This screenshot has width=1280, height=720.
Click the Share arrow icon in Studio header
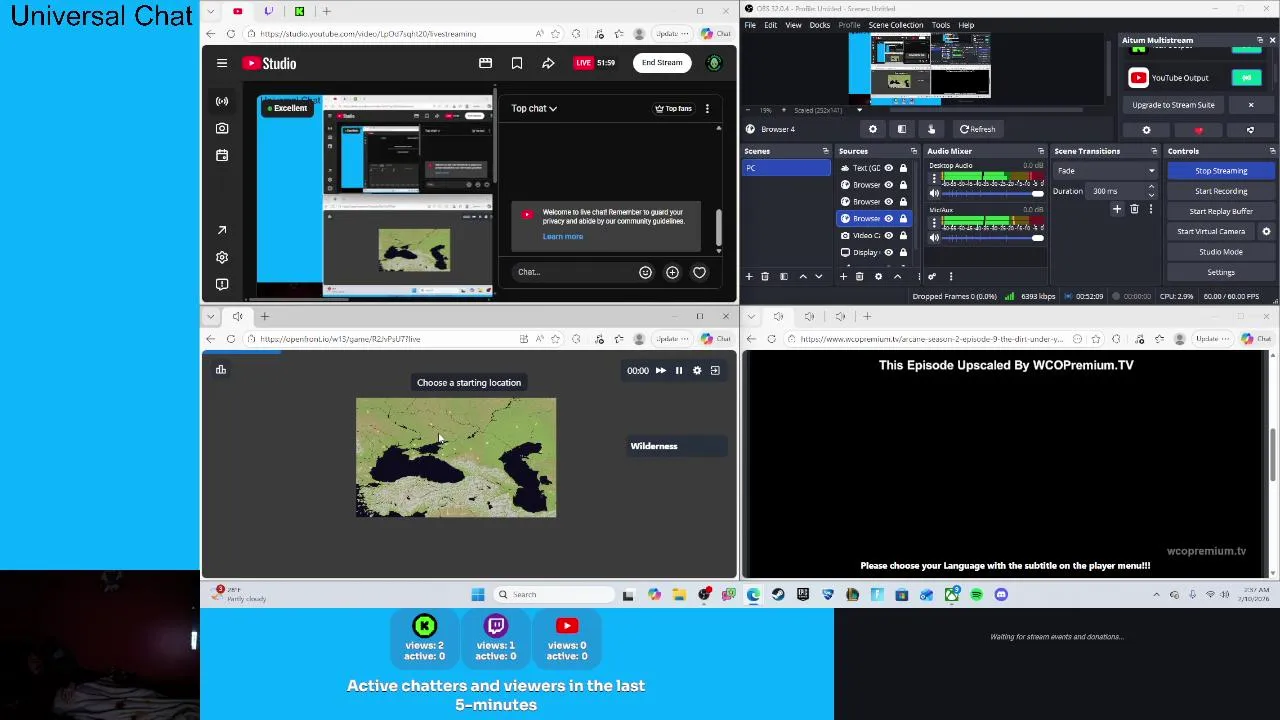coord(548,63)
